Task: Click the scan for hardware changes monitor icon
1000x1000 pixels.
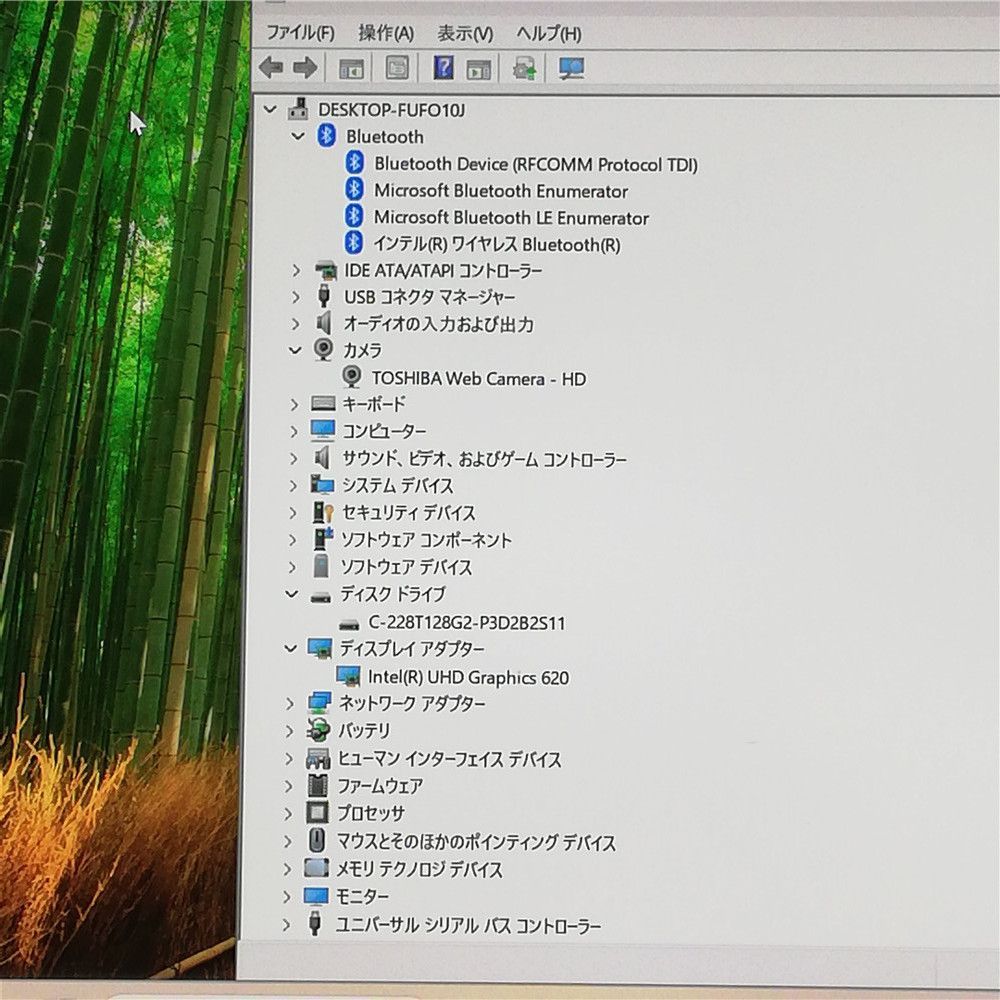Action: coord(572,68)
